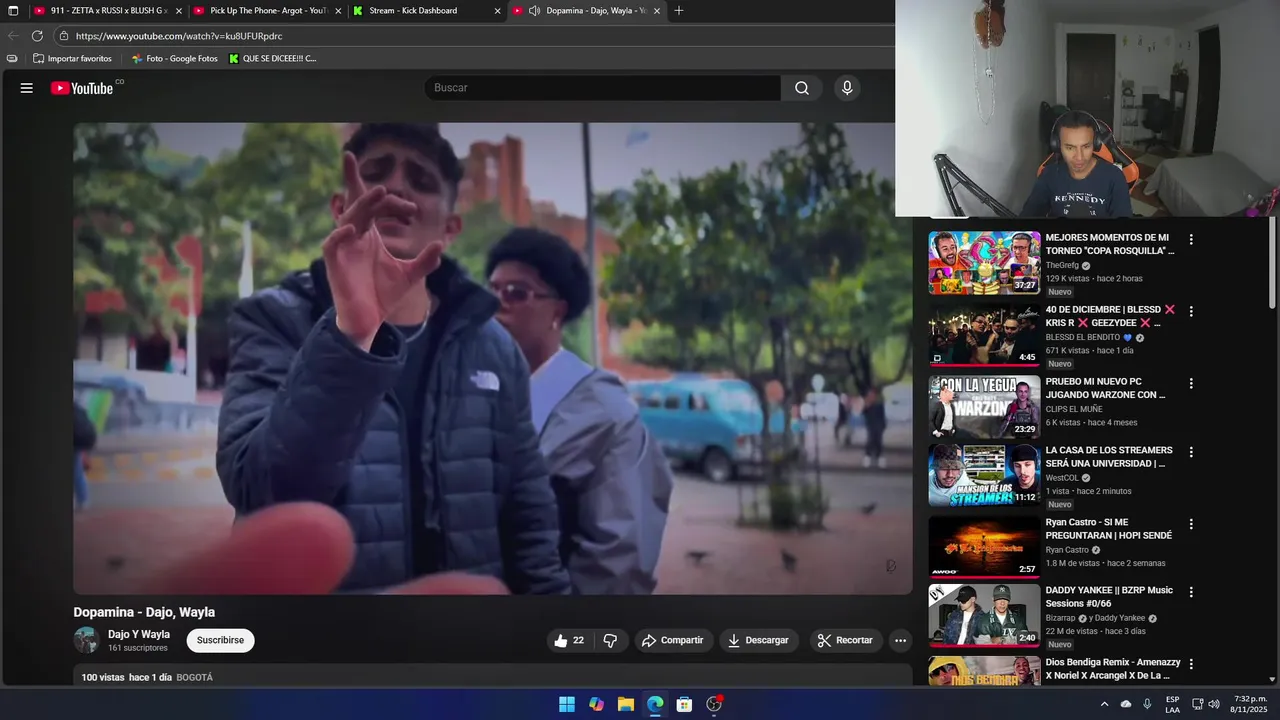This screenshot has width=1280, height=720.
Task: Open the Dios Bendiga Remix video title
Action: coord(1113,669)
